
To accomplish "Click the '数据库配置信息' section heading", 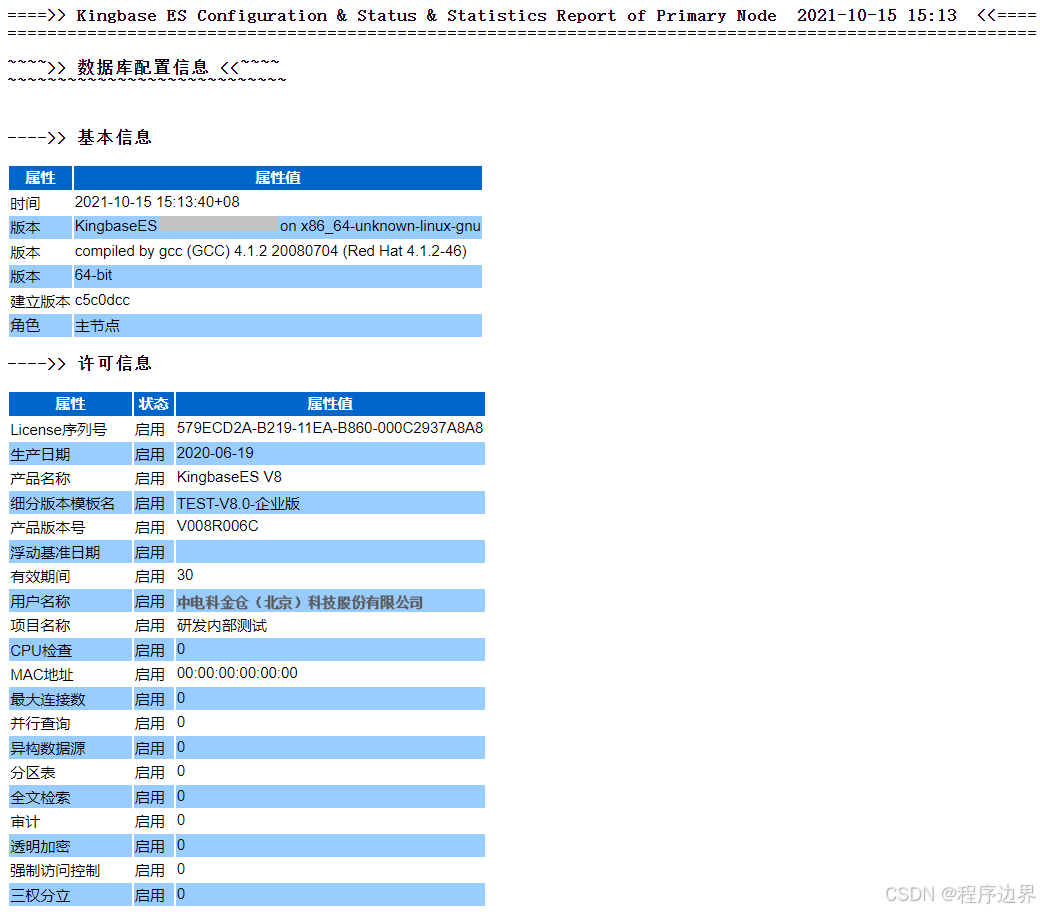I will (x=143, y=68).
